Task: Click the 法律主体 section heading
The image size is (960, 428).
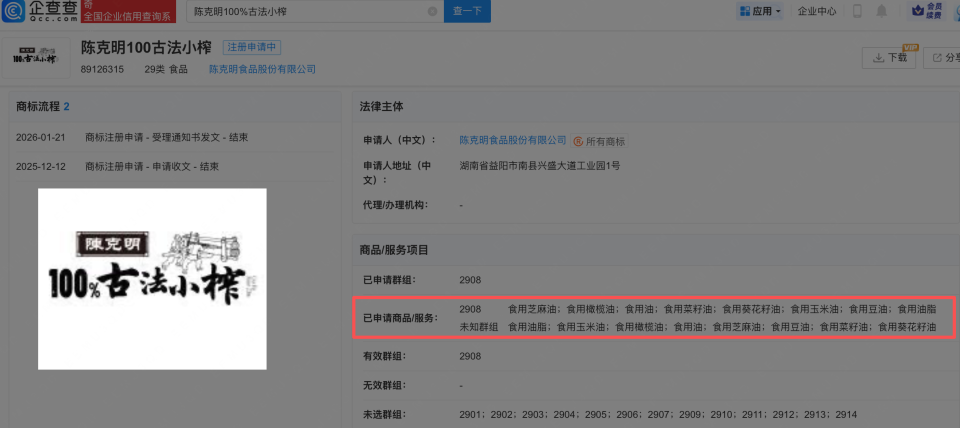Action: 381,107
